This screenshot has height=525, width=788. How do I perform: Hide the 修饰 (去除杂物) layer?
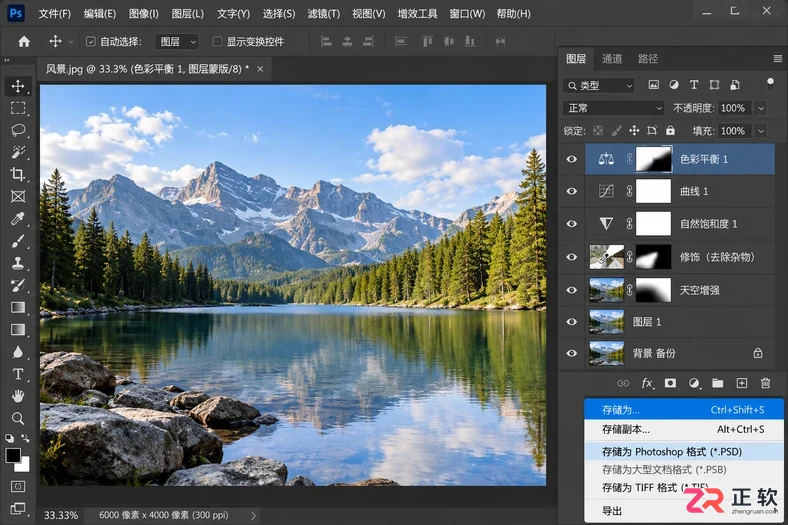[x=571, y=257]
